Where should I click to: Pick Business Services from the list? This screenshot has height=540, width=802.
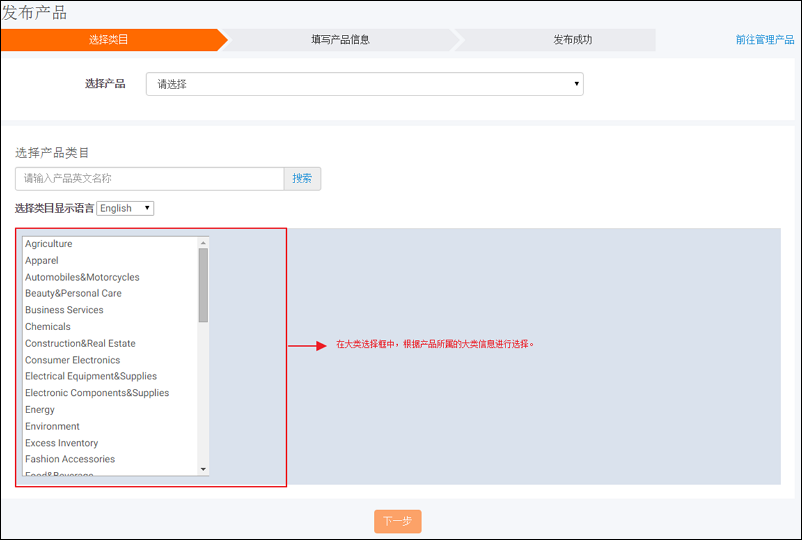point(64,310)
